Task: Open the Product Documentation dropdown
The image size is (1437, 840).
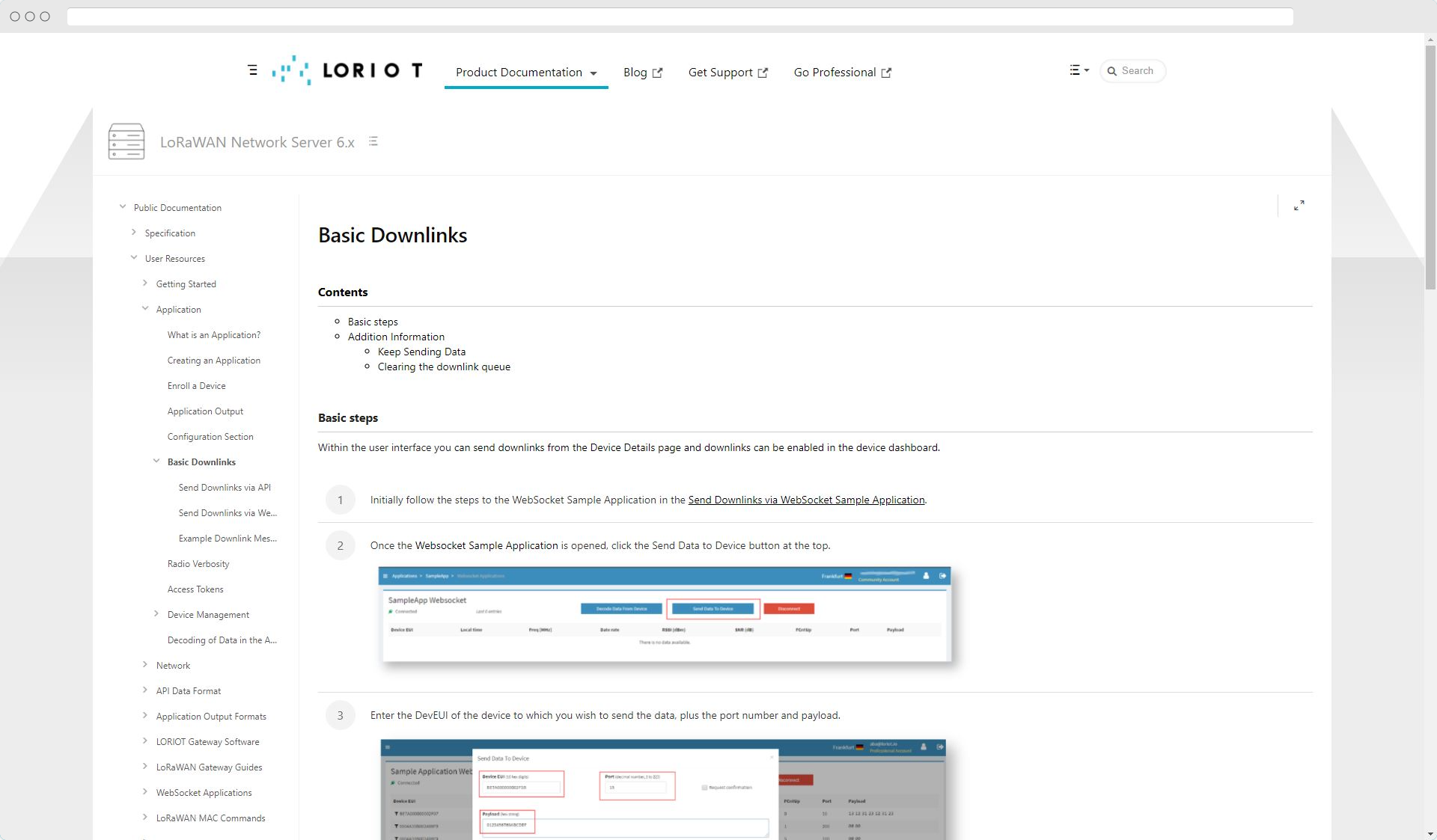Action: point(526,73)
